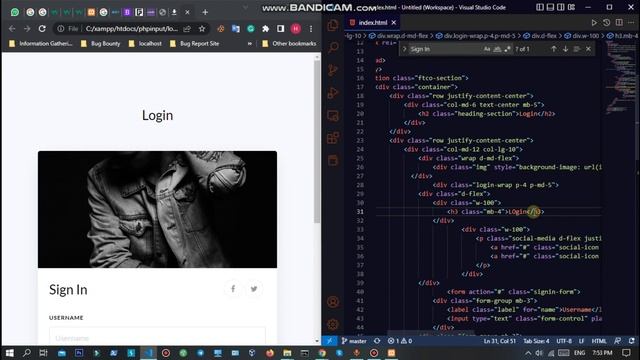Change Tab Size: 4 in status bar
The width and height of the screenshot is (640, 360).
click(536, 341)
